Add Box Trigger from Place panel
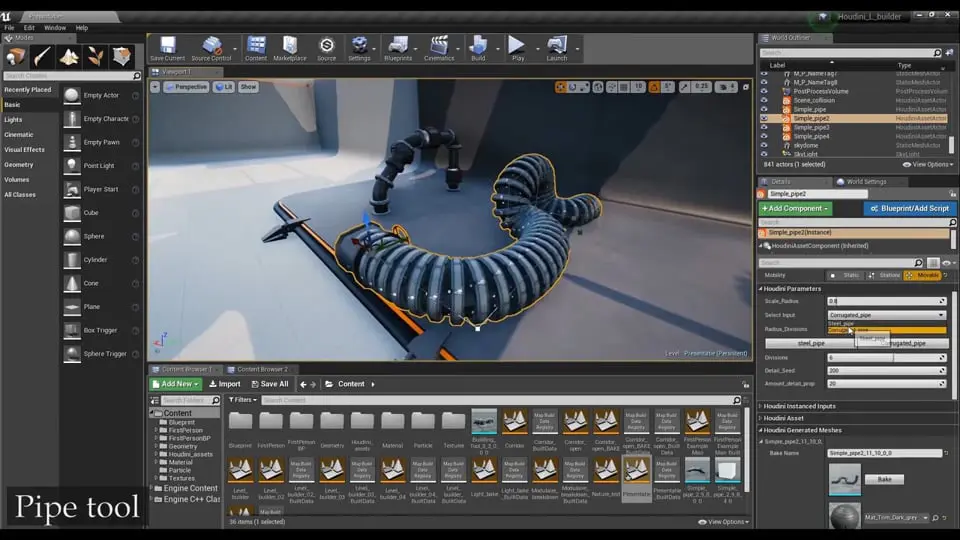The image size is (960, 540). tap(101, 330)
